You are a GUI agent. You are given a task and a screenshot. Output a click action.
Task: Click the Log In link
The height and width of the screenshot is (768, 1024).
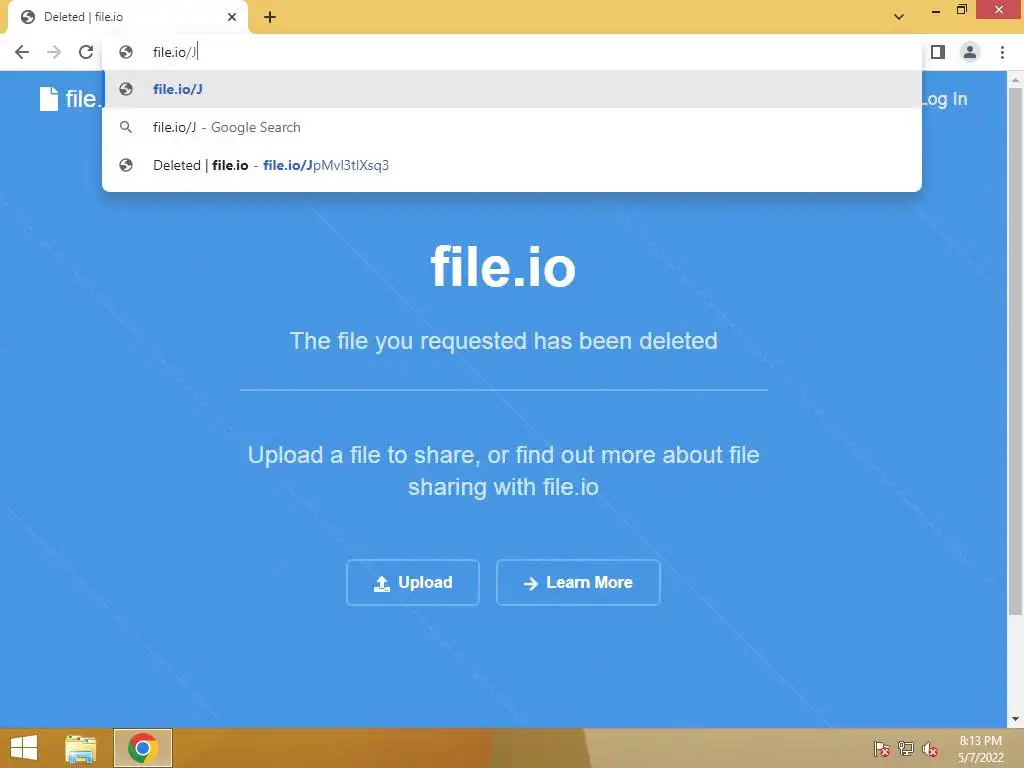pyautogui.click(x=944, y=99)
